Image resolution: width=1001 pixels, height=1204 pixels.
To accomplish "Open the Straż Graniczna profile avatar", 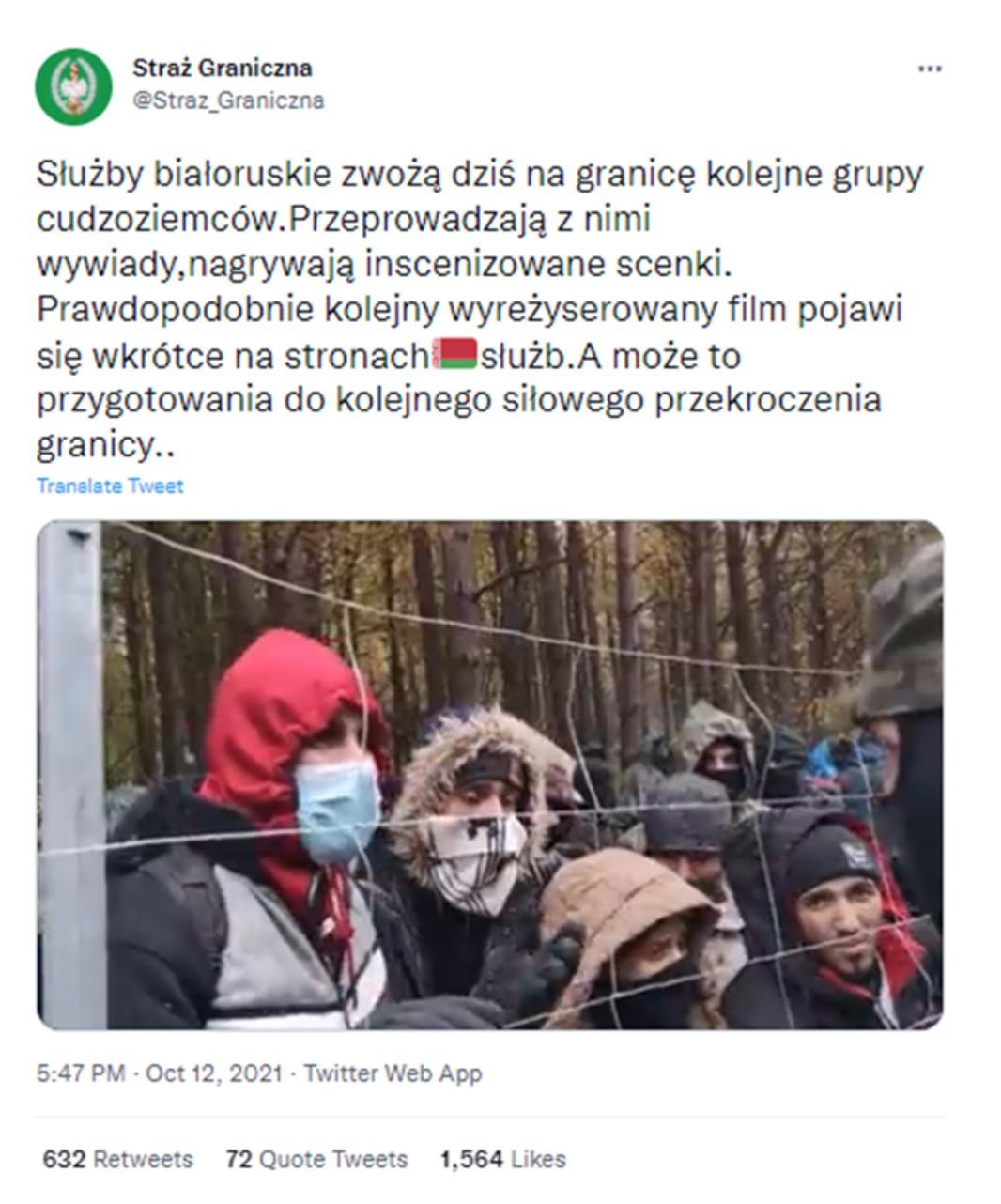I will pos(73,86).
